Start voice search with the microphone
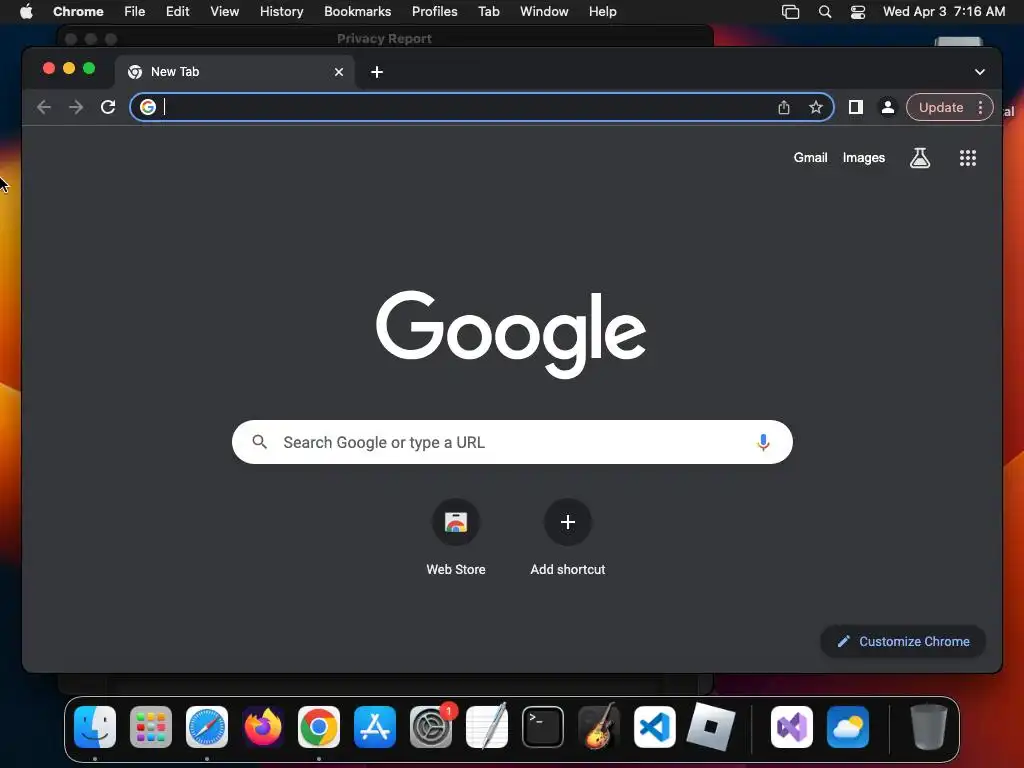 763,442
